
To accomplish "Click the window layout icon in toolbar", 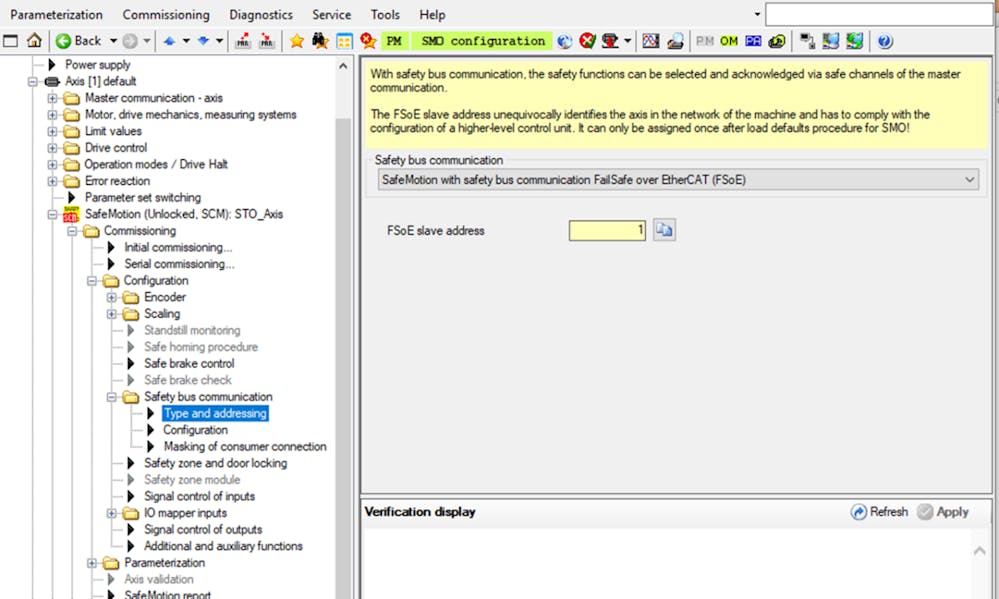I will point(10,41).
